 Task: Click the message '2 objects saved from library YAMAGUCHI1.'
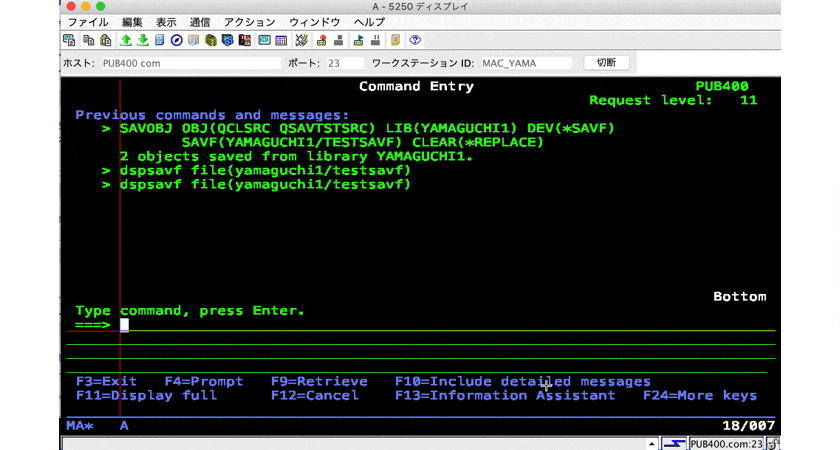296,156
